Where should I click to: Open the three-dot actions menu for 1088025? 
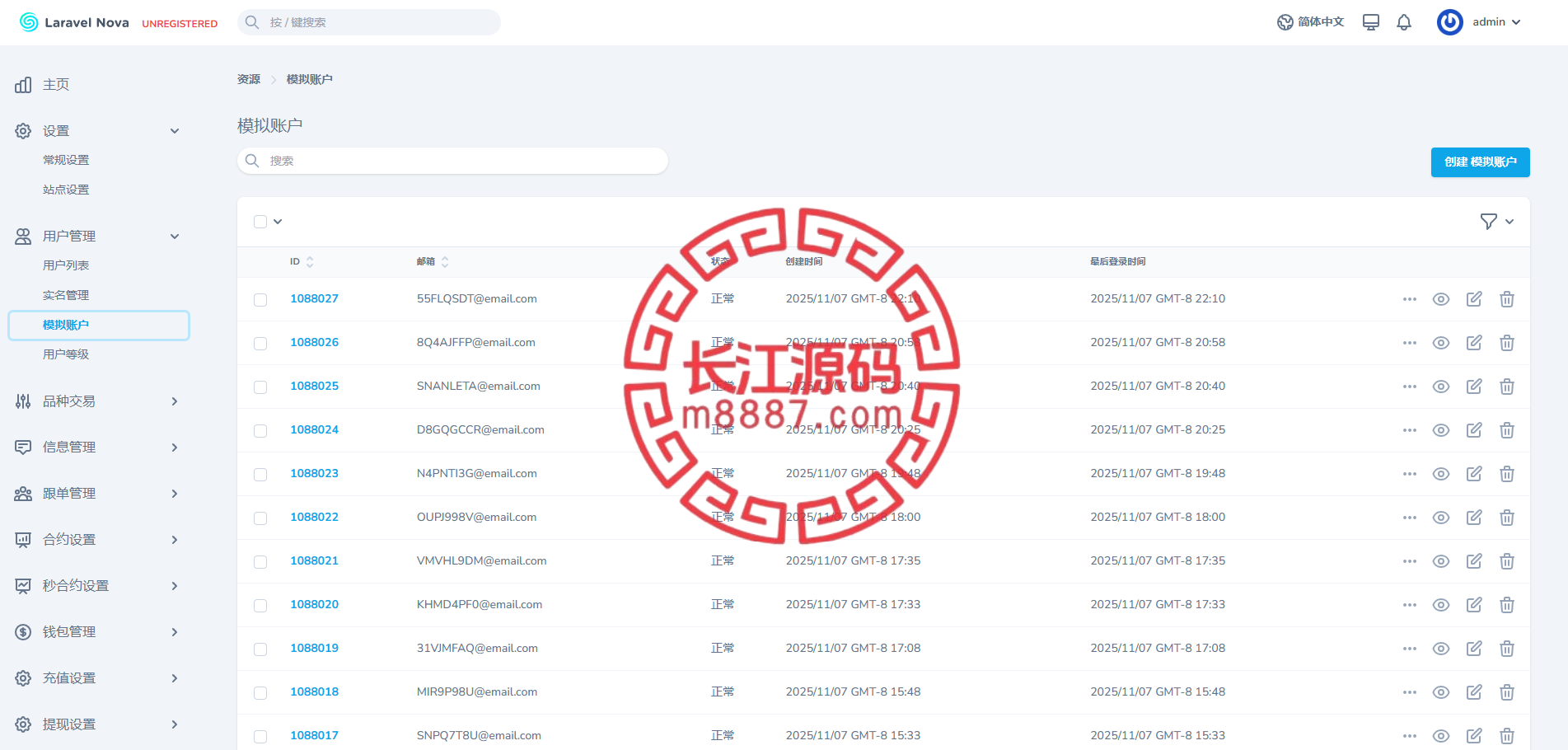1410,387
